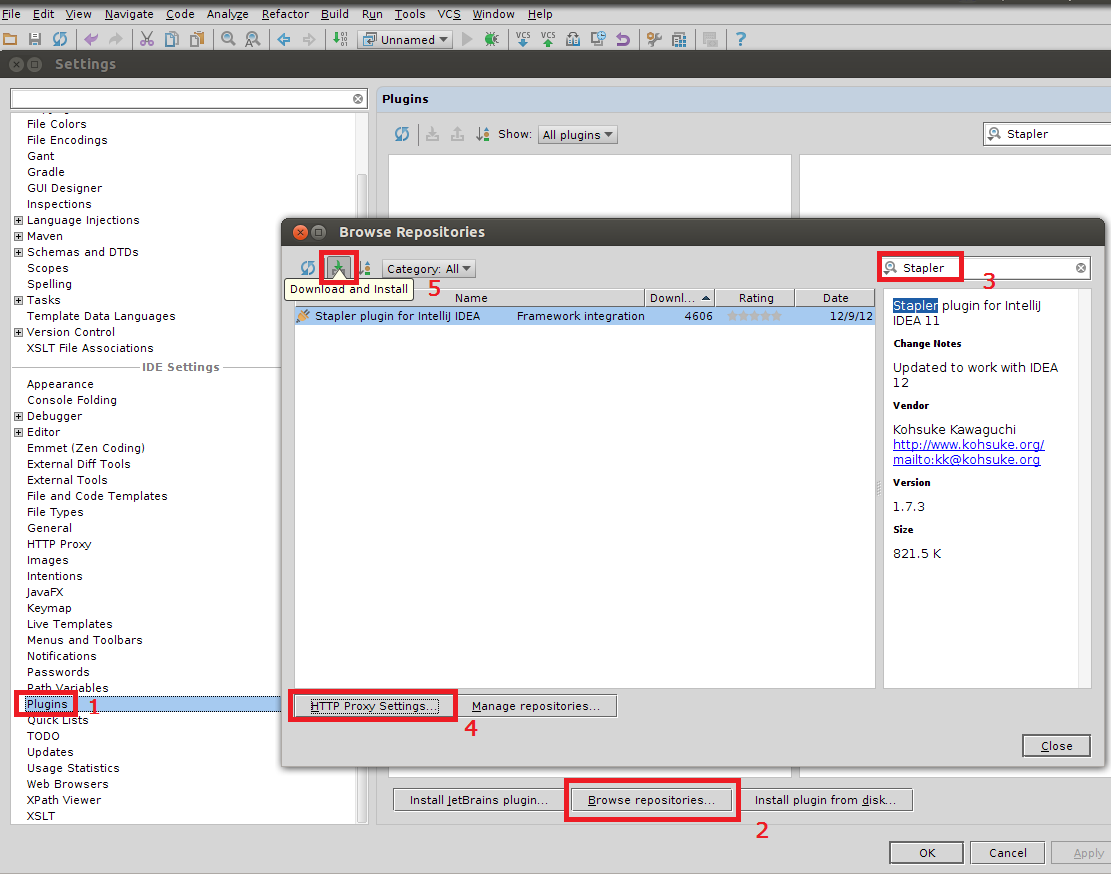
Task: Click the Save All floppy icon
Action: [34, 40]
